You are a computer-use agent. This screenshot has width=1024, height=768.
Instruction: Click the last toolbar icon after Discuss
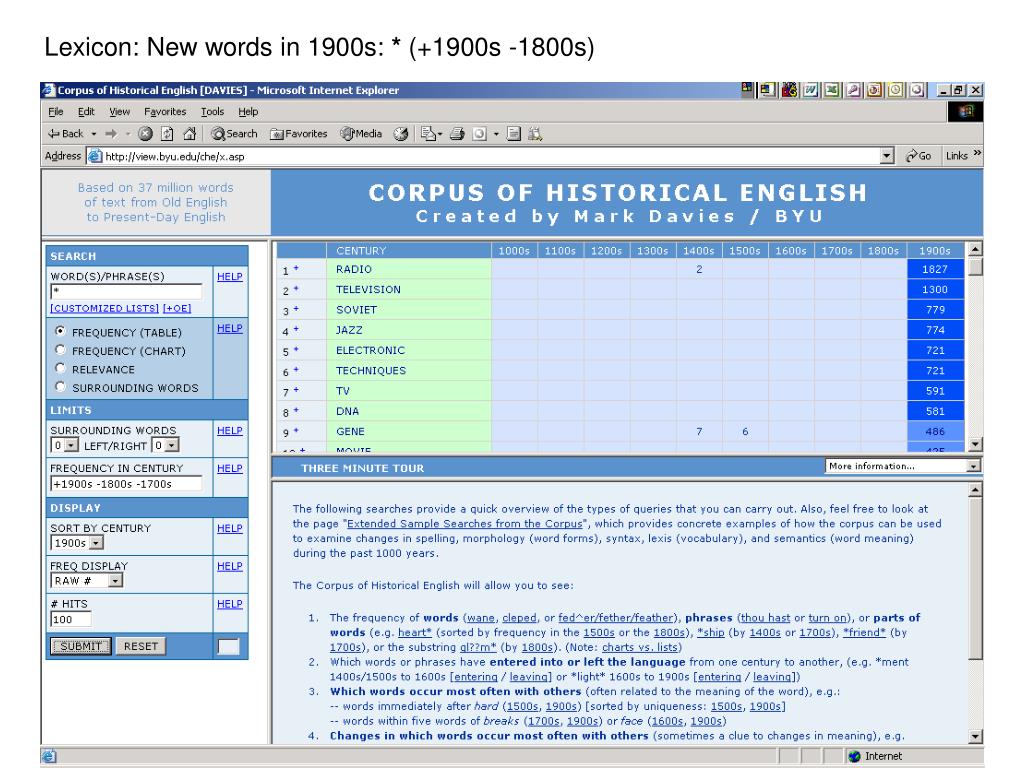[x=535, y=134]
